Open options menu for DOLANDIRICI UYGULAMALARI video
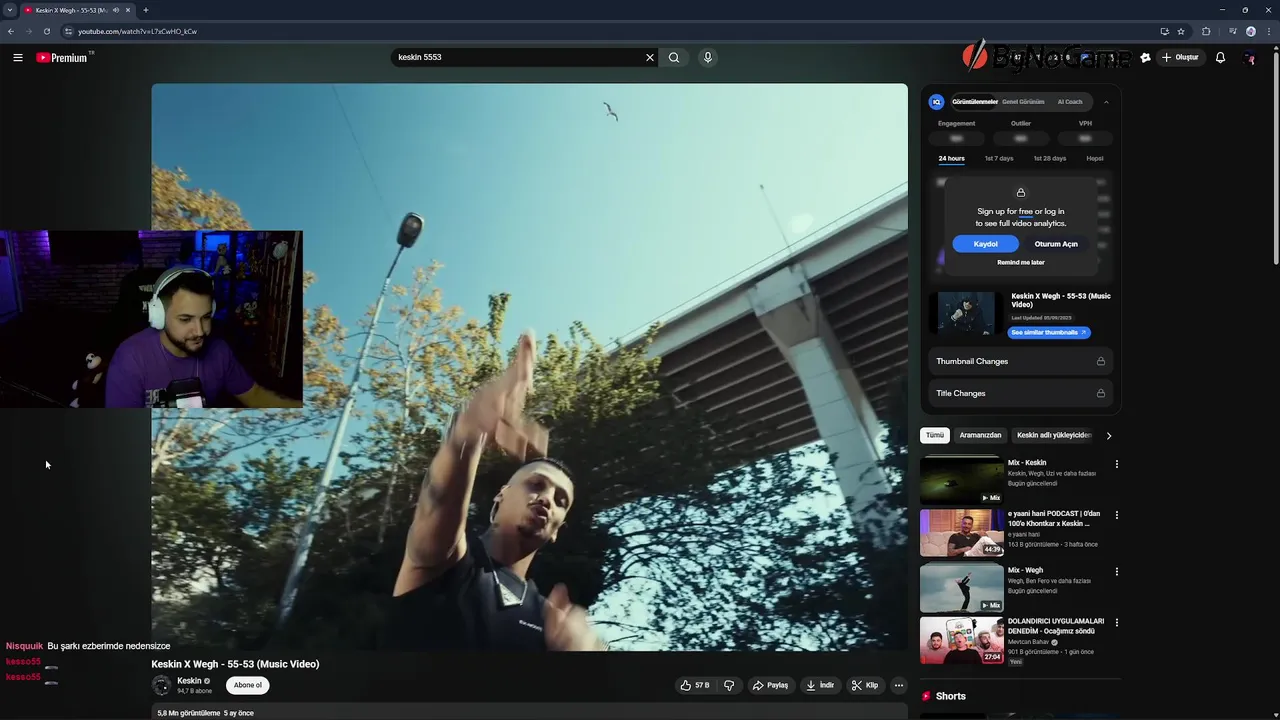Image resolution: width=1280 pixels, height=720 pixels. [1116, 622]
